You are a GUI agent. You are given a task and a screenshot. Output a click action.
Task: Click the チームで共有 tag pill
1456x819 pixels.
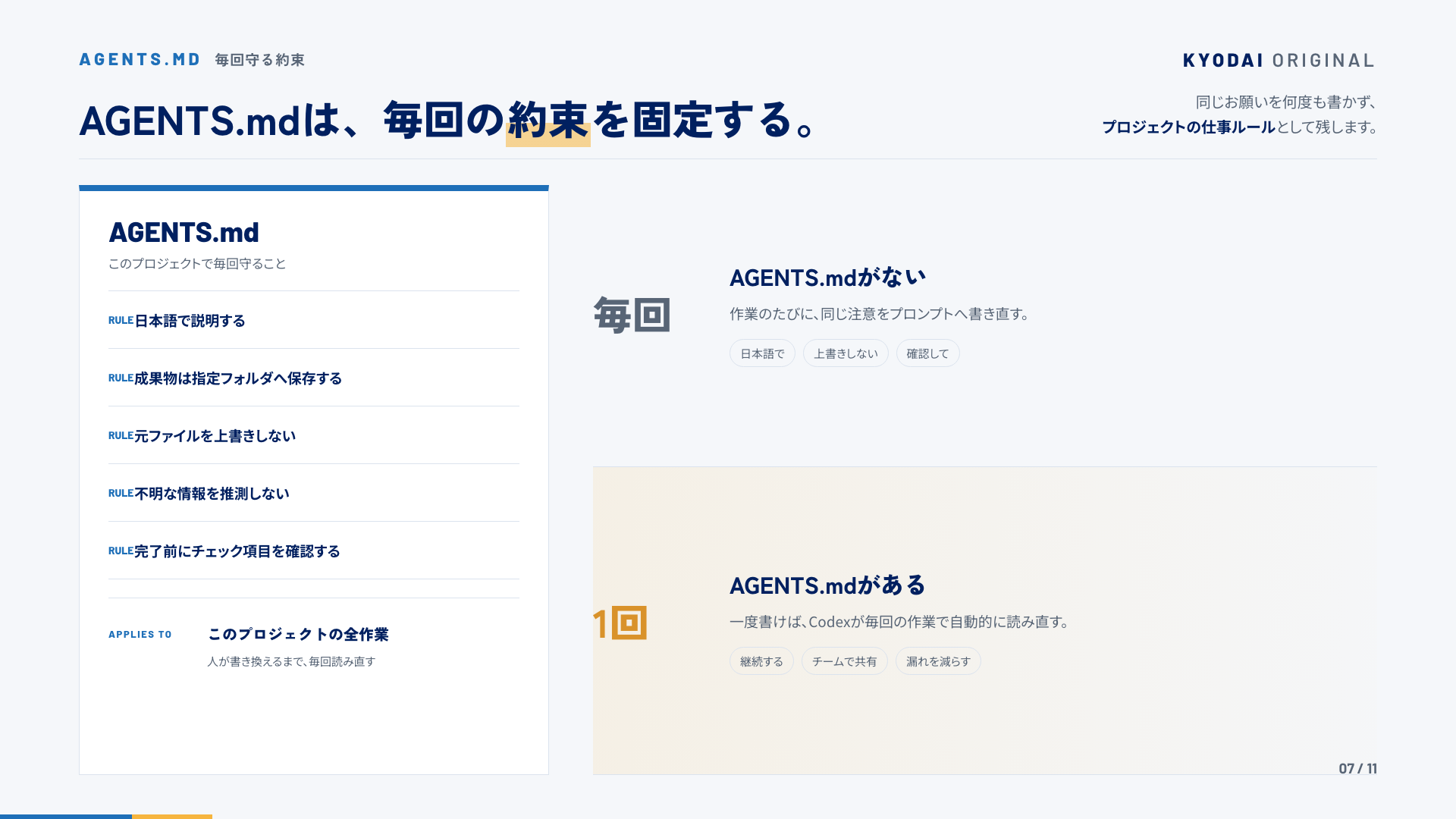(844, 661)
